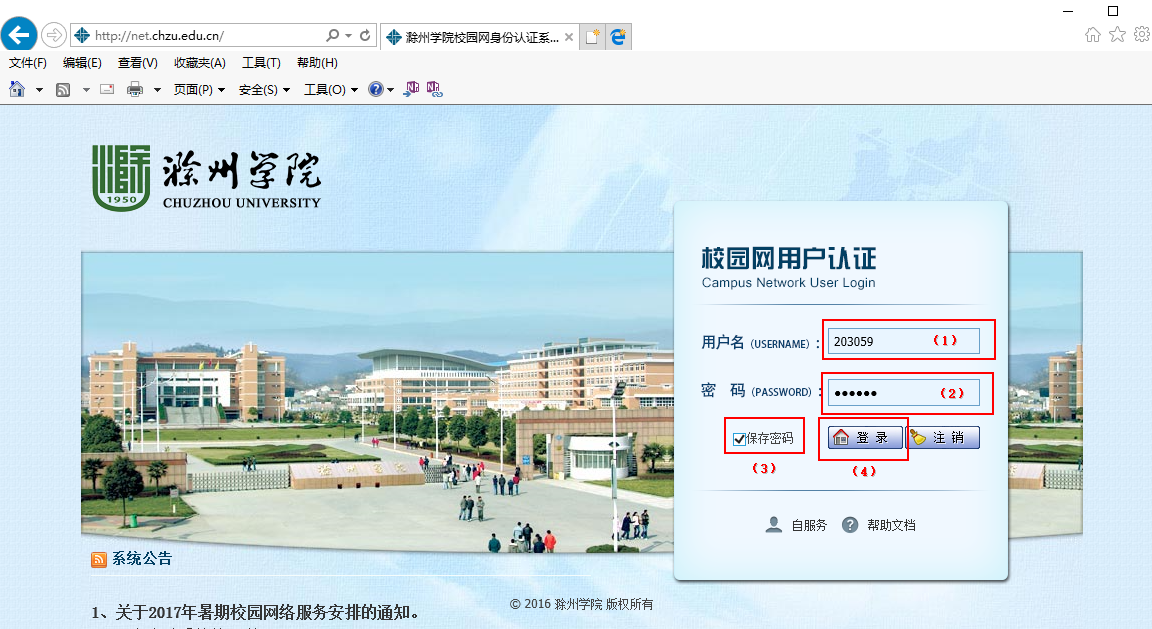The image size is (1152, 629).
Task: Launch Microsoft Edge from the tab bar icon
Action: pyautogui.click(x=619, y=37)
